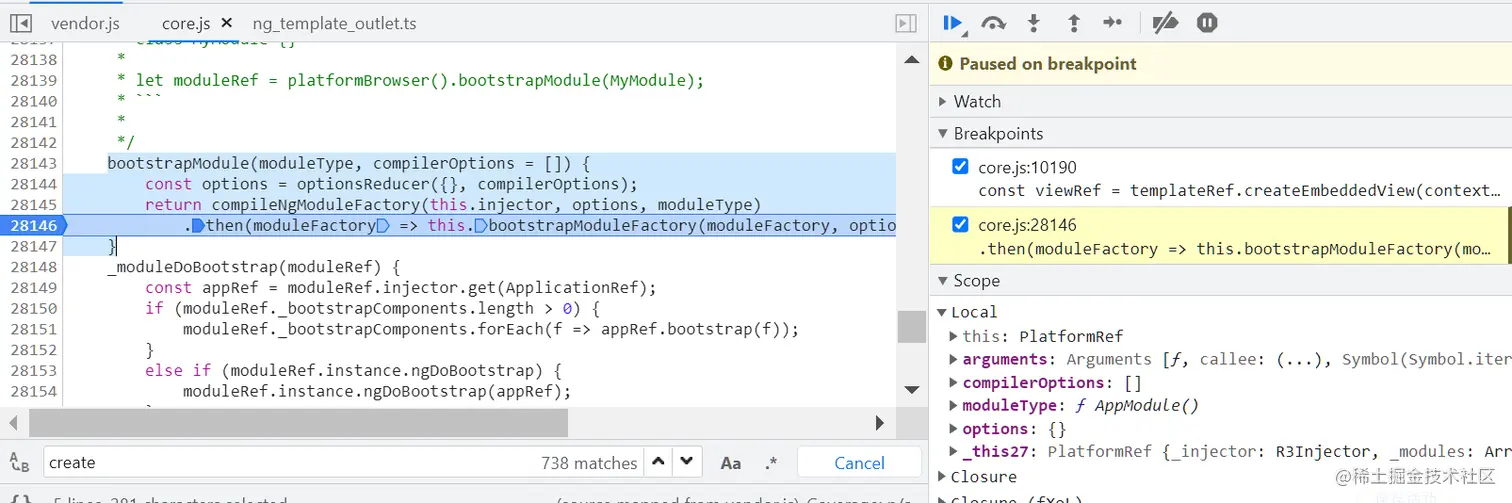Expand the _this27 PlatformRef variable

click(954, 451)
